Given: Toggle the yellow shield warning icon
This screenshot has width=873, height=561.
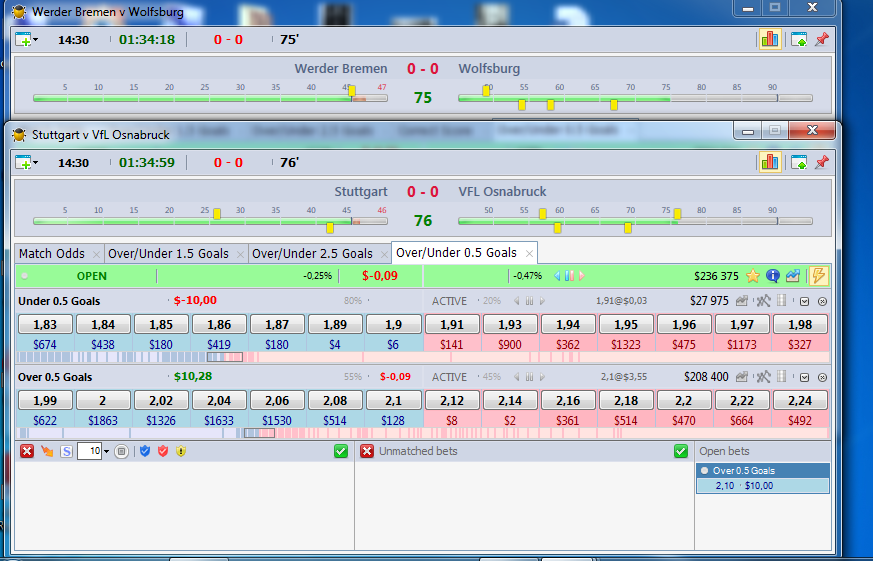Looking at the screenshot, I should click(181, 451).
